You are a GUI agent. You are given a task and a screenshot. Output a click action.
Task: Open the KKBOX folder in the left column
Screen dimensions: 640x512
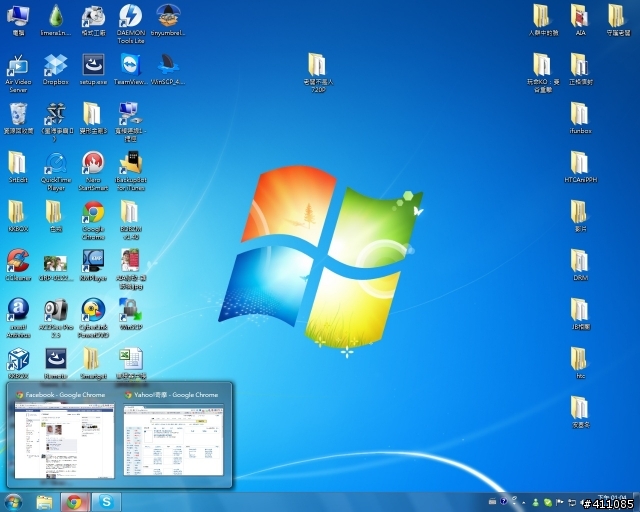(x=18, y=216)
